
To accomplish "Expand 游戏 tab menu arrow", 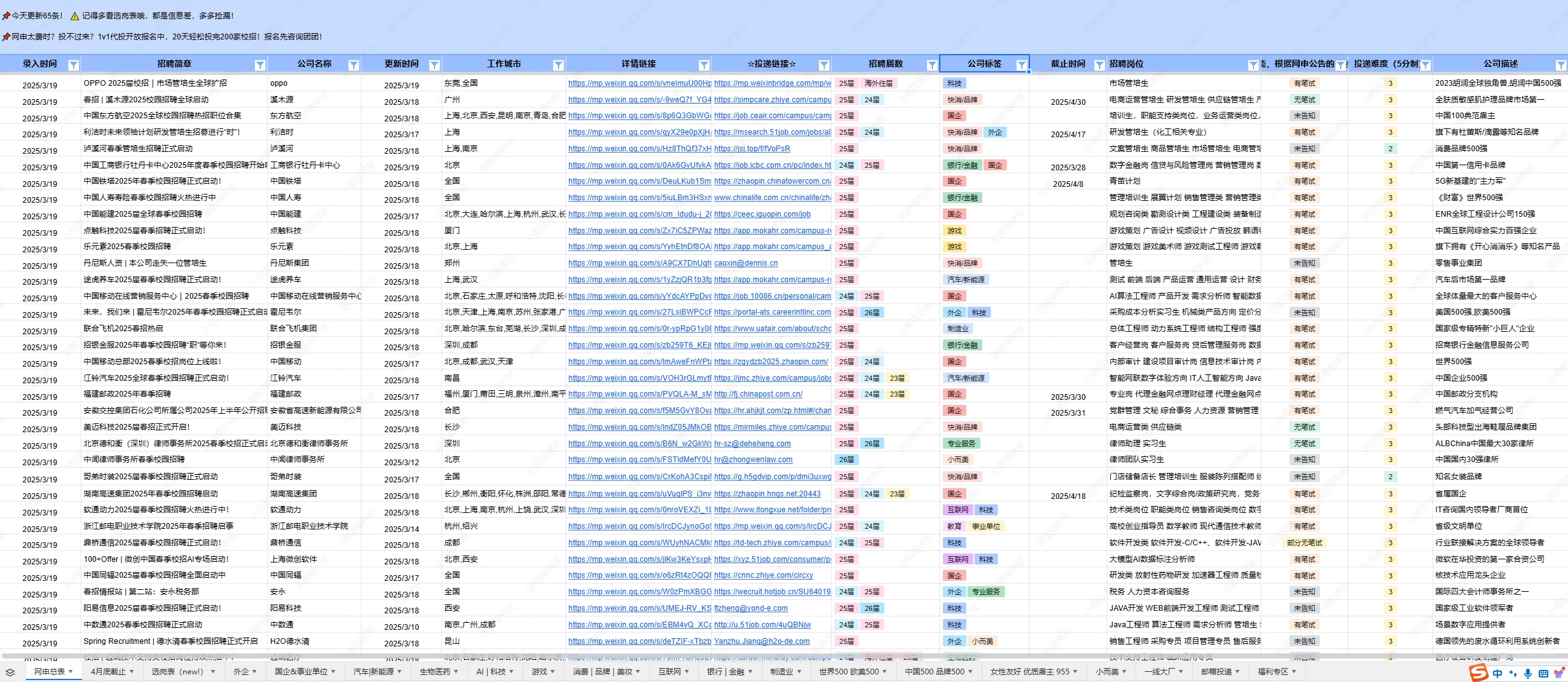I will [552, 672].
